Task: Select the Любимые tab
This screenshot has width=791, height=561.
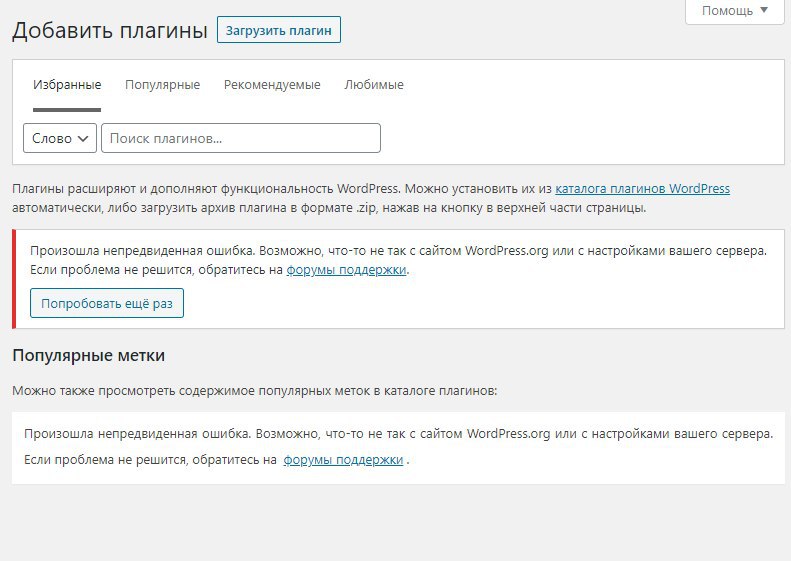Action: click(x=374, y=85)
